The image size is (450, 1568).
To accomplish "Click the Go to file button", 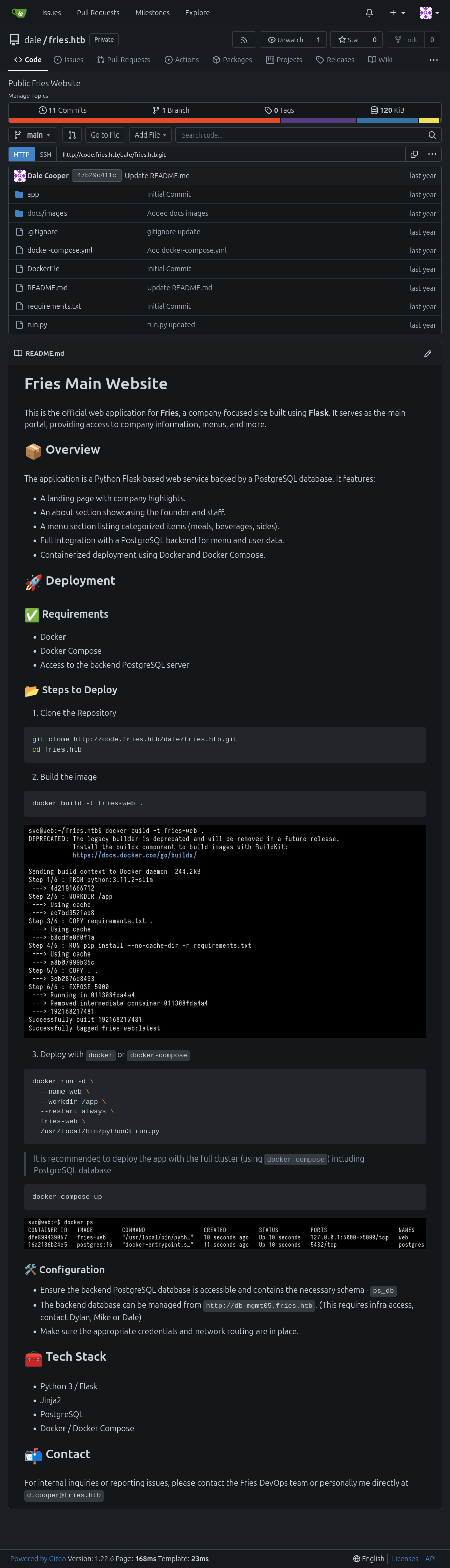I will 105,134.
